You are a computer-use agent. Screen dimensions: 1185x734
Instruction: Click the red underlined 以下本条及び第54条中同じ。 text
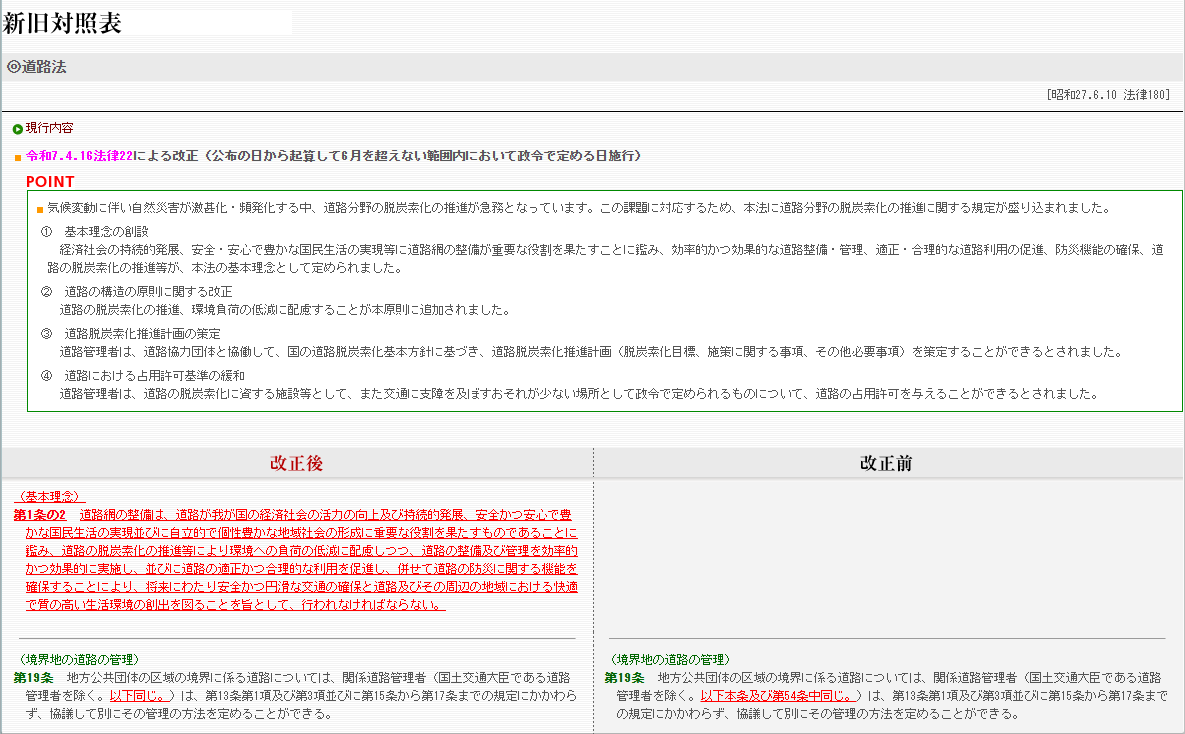pos(778,695)
